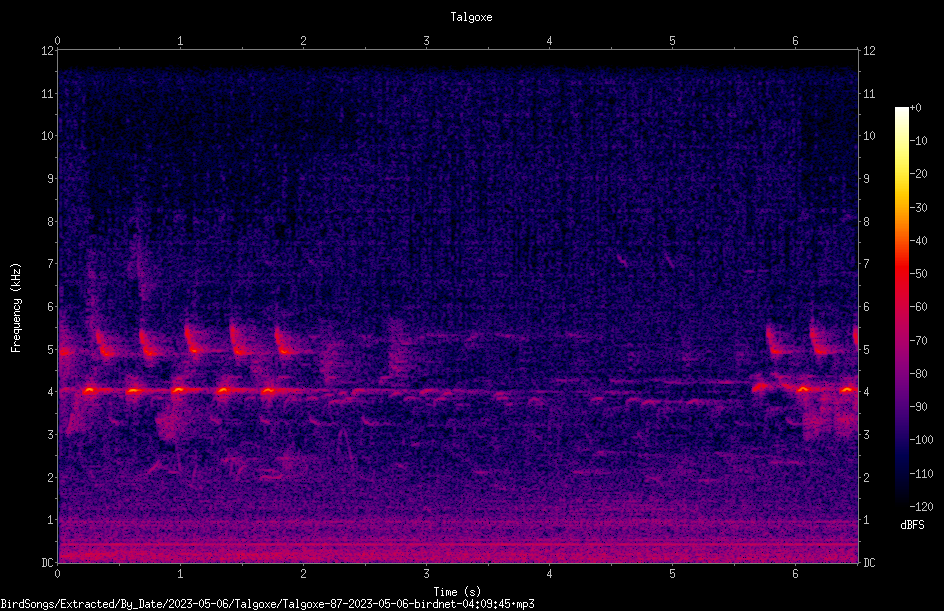Click the 6 second mark on top time axis
Viewport: 944px width, 611px height.
coord(795,40)
